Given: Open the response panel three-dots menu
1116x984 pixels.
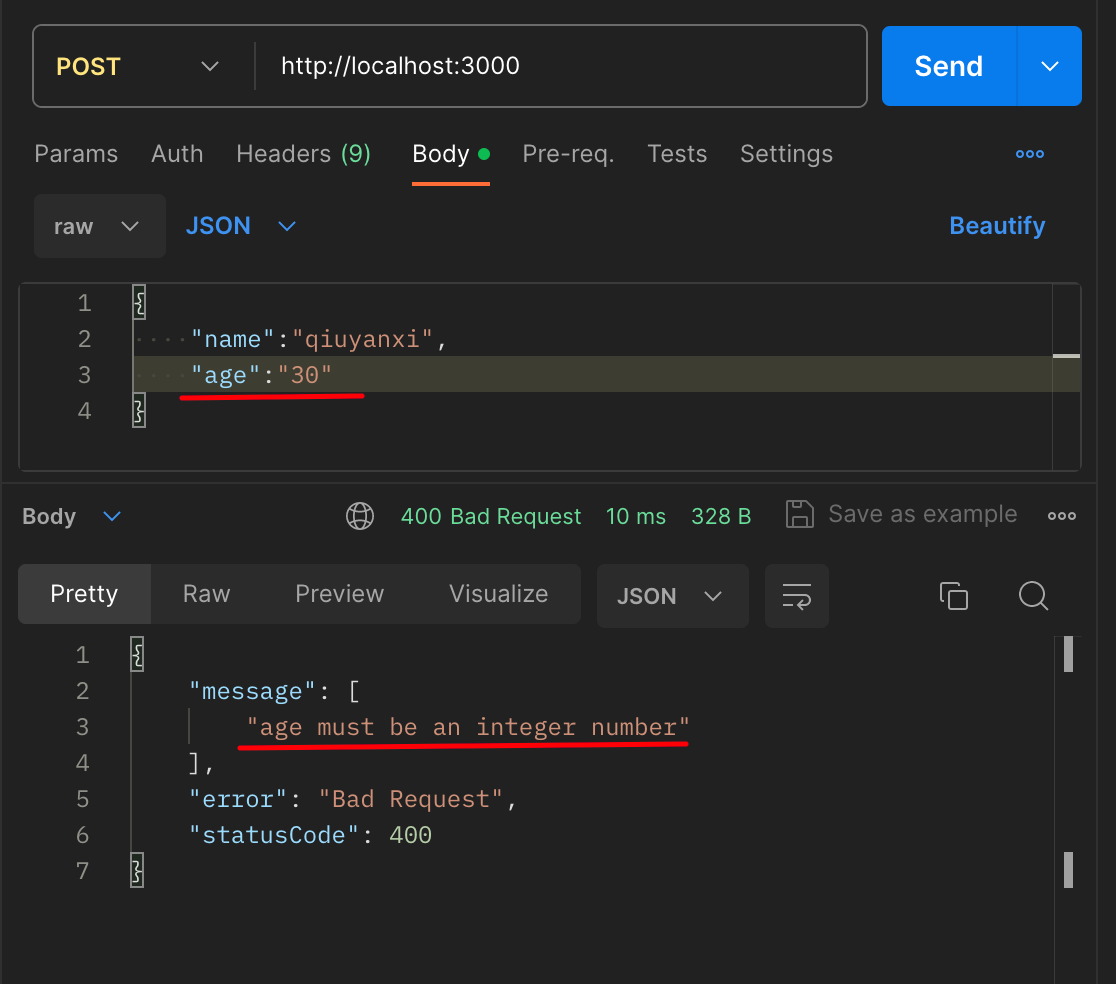Looking at the screenshot, I should pos(1061,516).
